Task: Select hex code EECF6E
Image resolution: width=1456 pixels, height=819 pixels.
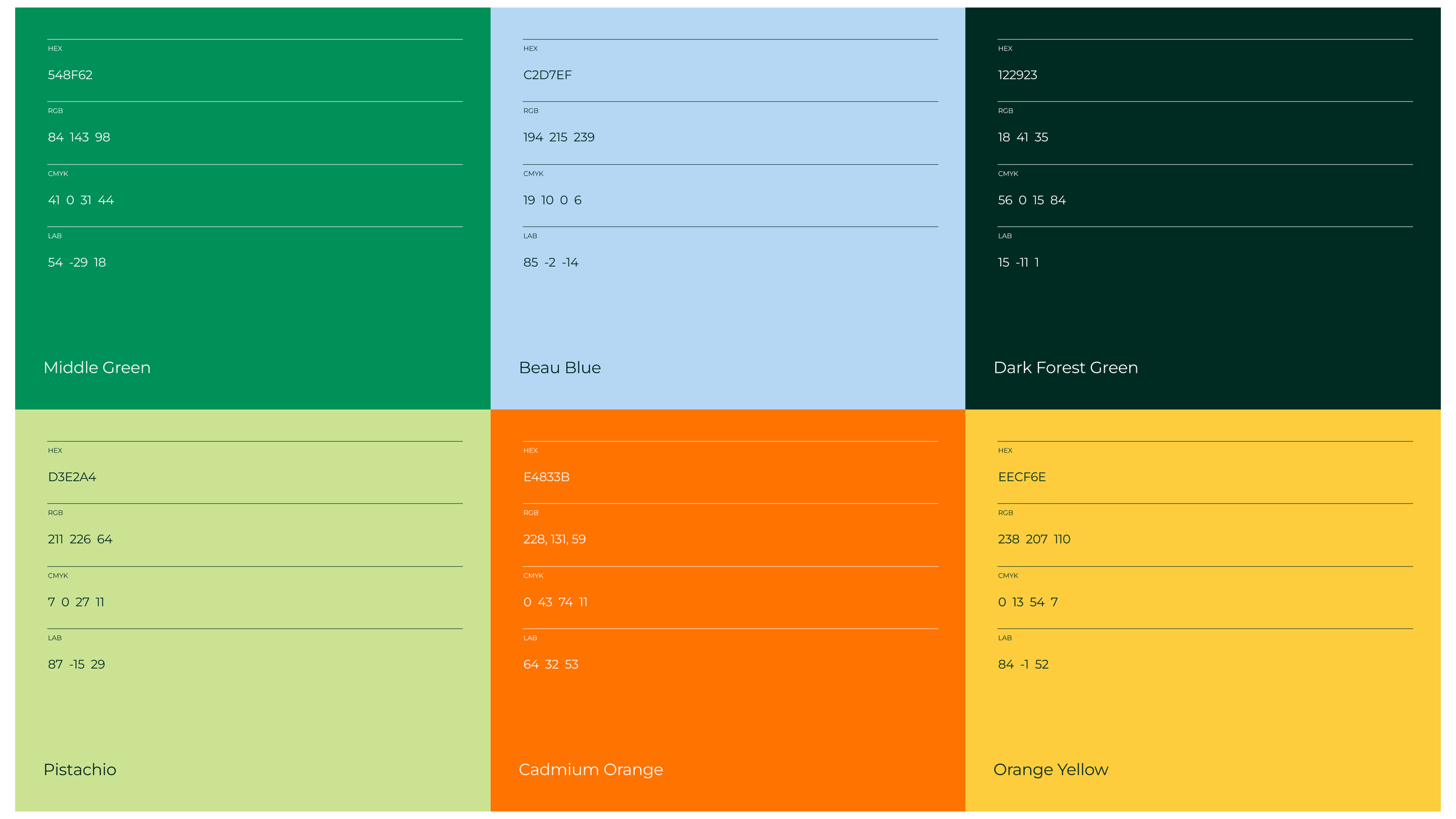Action: tap(1022, 477)
